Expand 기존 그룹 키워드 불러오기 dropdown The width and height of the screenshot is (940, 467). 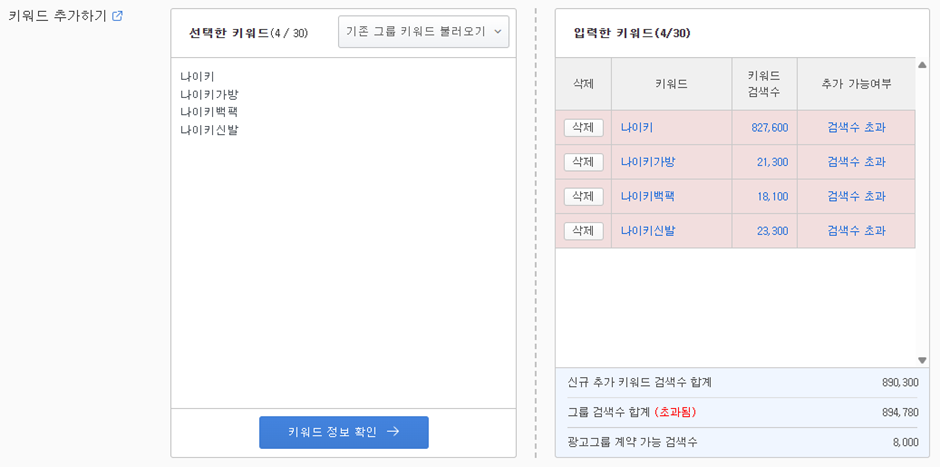pyautogui.click(x=423, y=31)
